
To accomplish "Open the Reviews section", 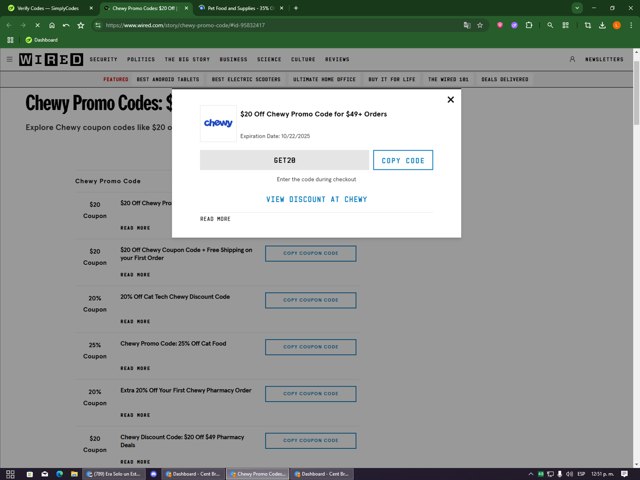I will pos(337,59).
